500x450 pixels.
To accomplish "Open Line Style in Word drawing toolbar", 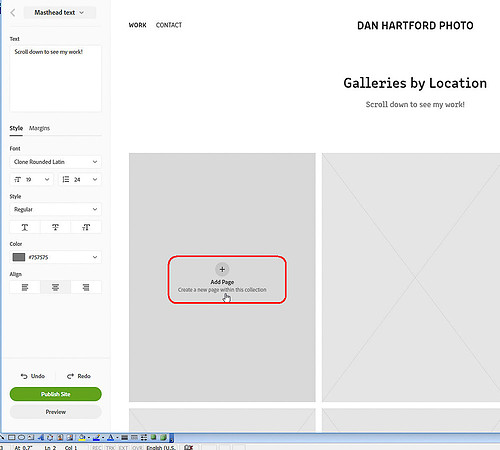I will point(124,437).
